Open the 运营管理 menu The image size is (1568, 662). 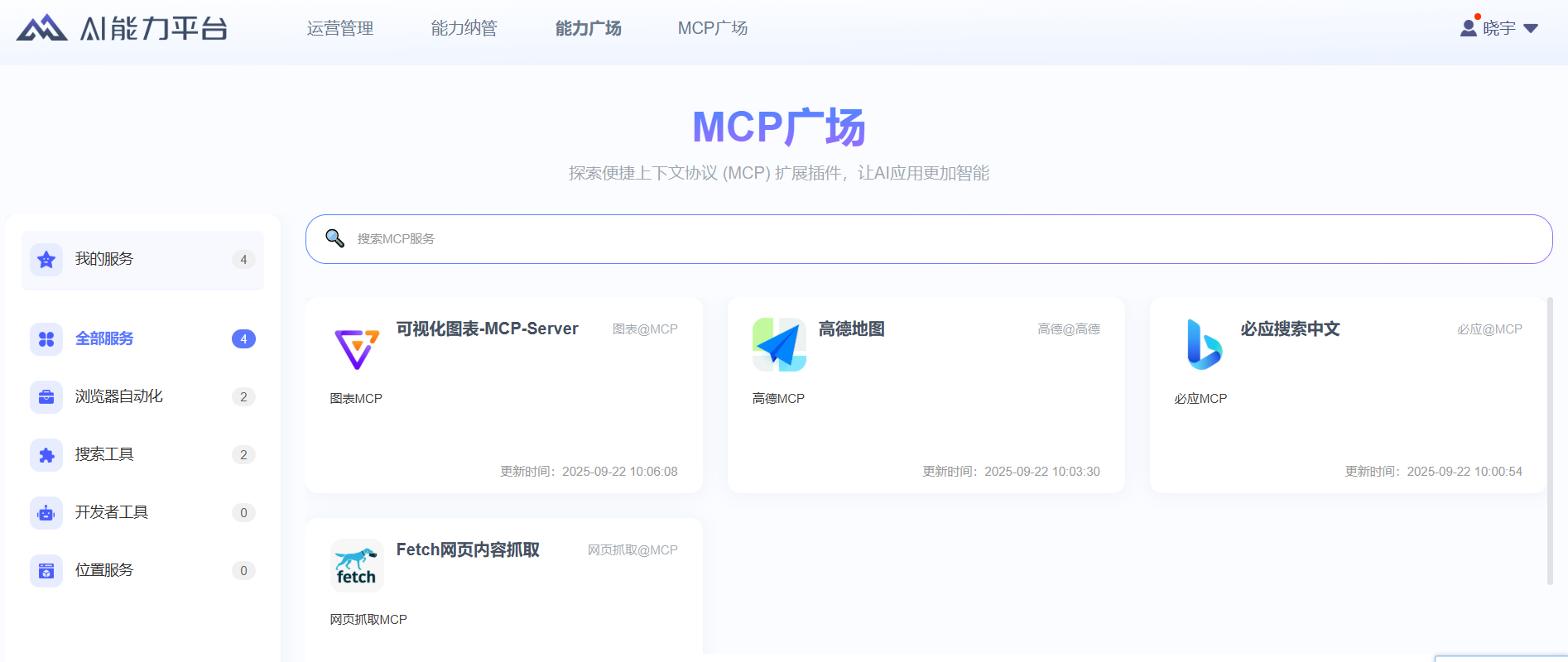tap(340, 28)
